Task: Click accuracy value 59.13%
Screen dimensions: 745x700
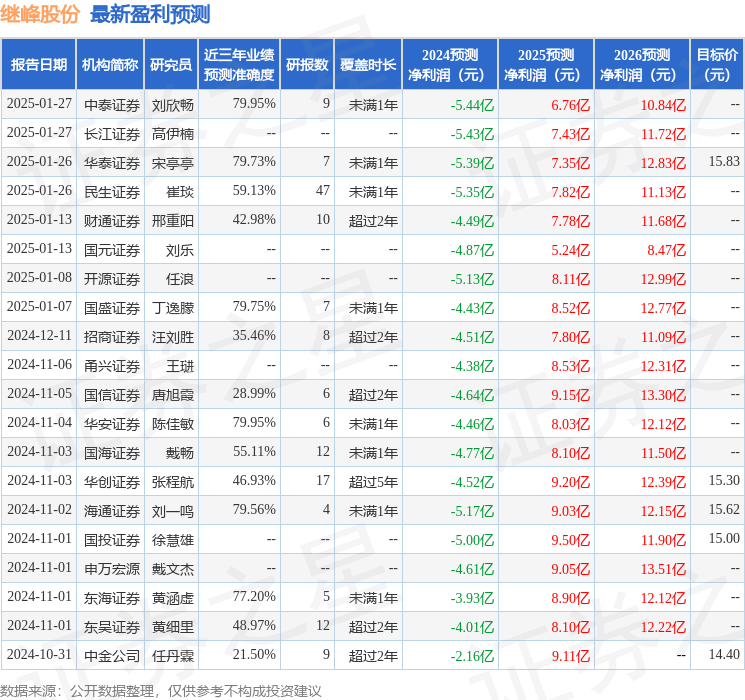Action: 254,191
